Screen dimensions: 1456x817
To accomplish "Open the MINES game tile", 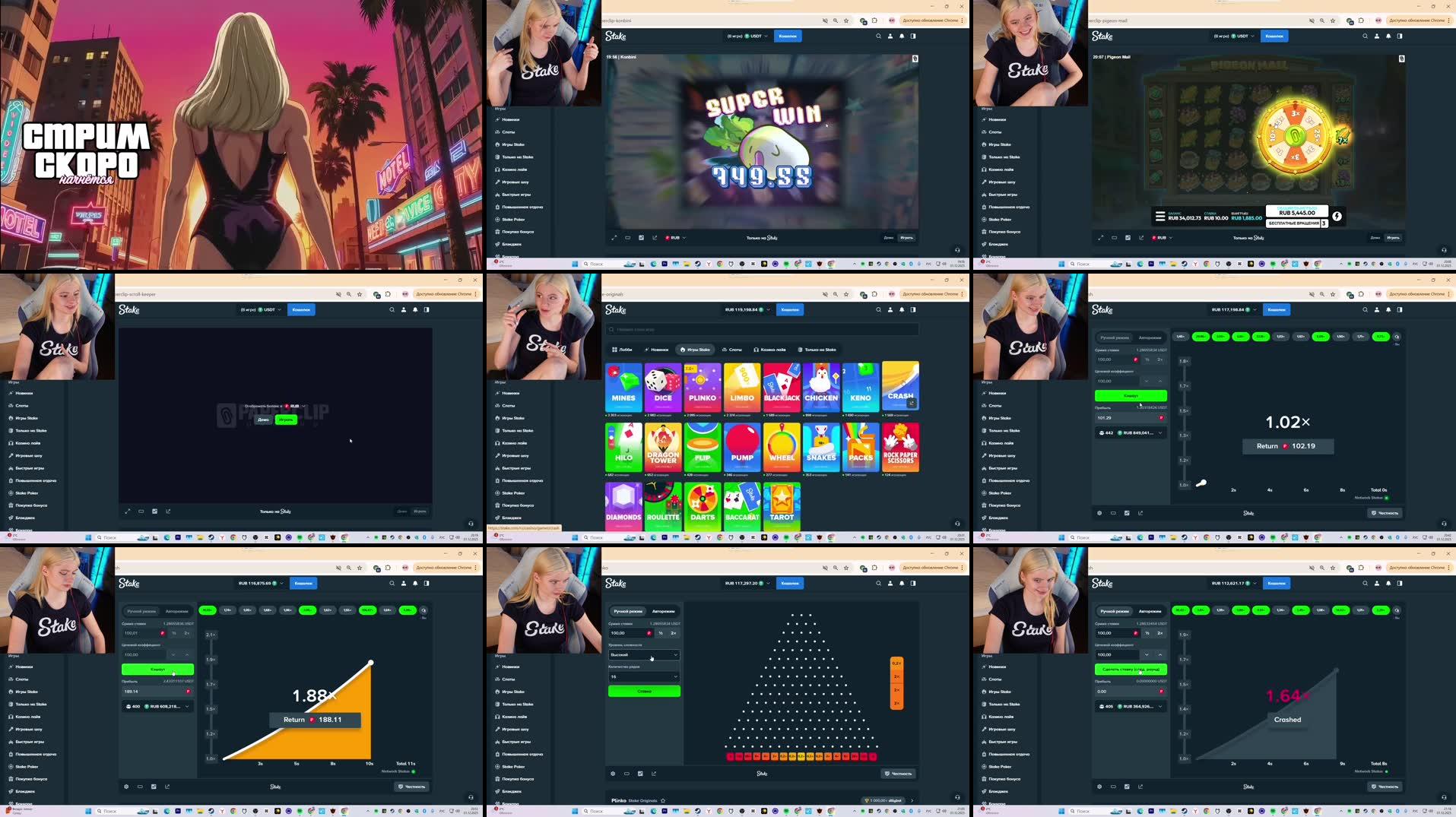I will (x=624, y=386).
